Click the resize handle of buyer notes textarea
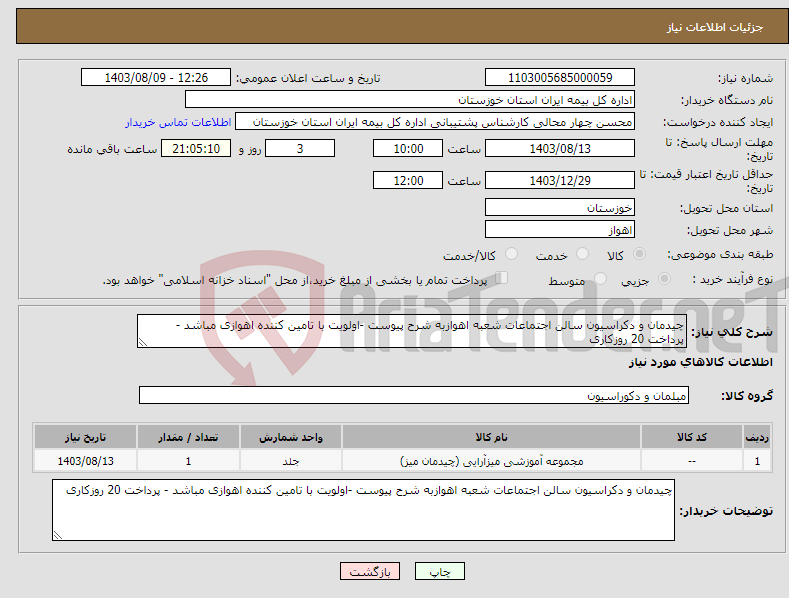 [x=58, y=535]
